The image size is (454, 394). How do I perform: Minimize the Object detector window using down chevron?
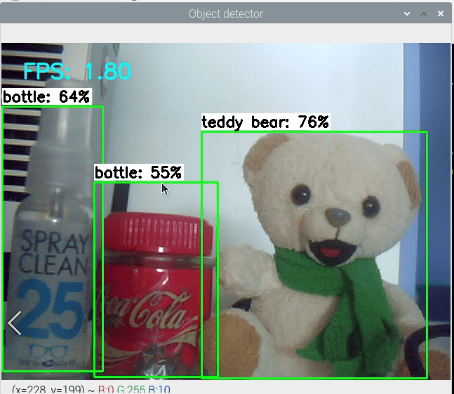click(407, 14)
